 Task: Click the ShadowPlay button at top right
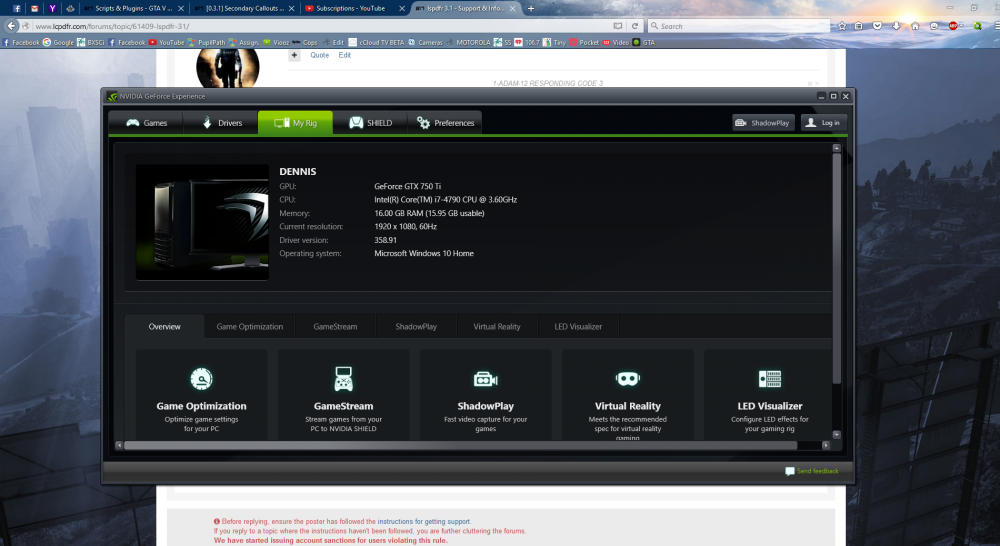pos(763,122)
